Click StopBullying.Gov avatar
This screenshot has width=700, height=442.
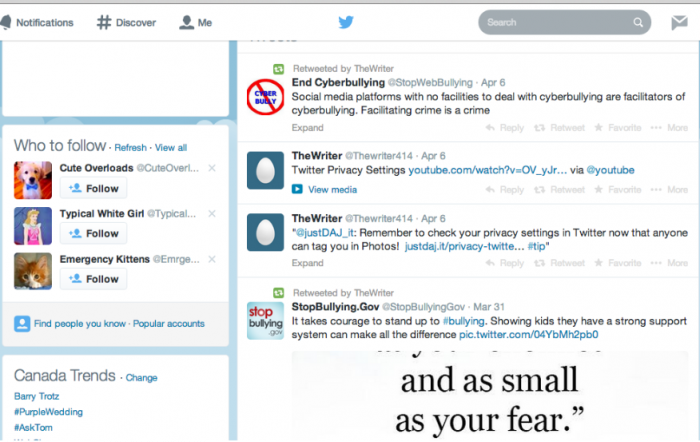pos(266,321)
